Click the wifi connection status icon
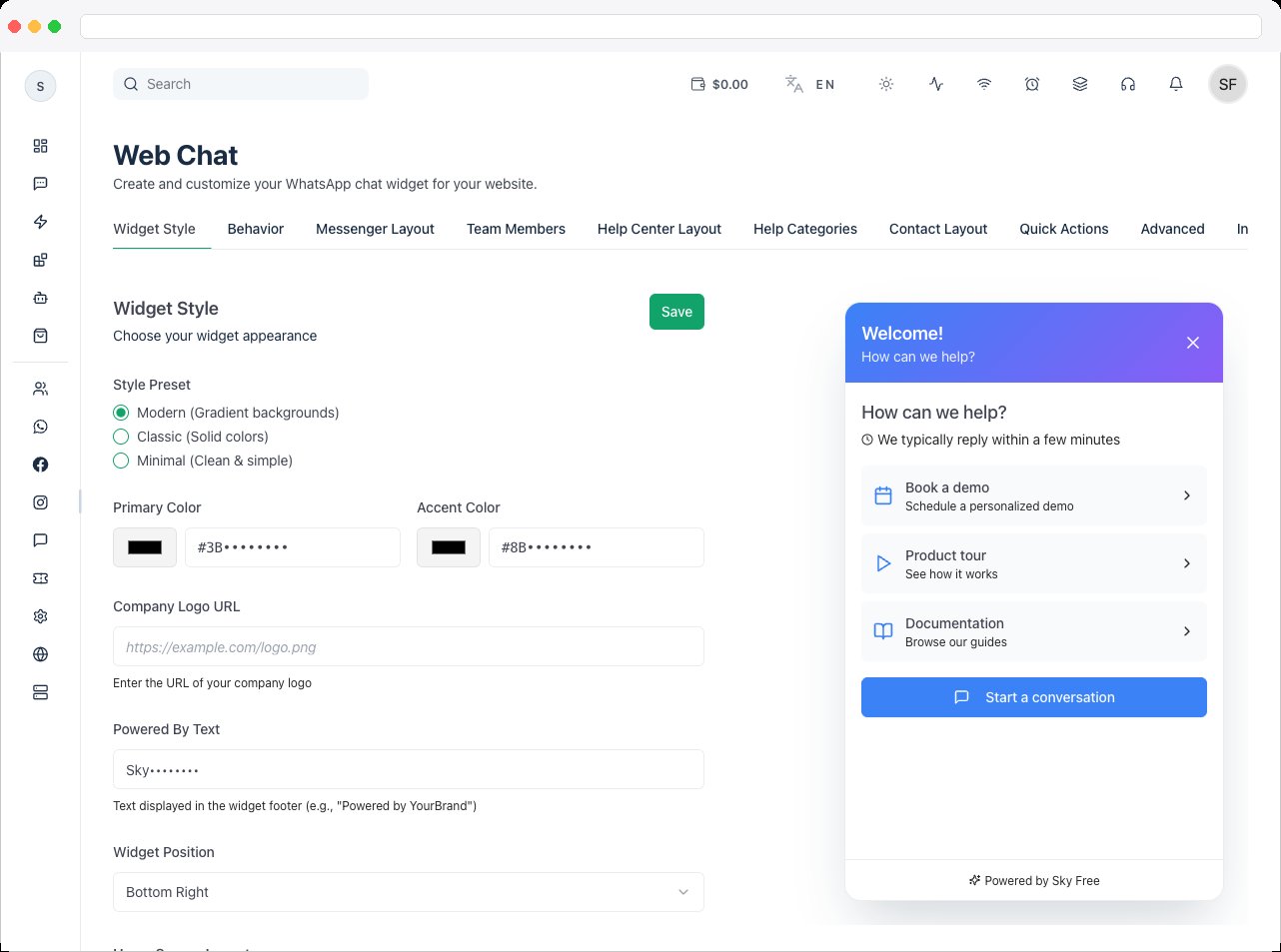This screenshot has width=1281, height=952. [984, 84]
